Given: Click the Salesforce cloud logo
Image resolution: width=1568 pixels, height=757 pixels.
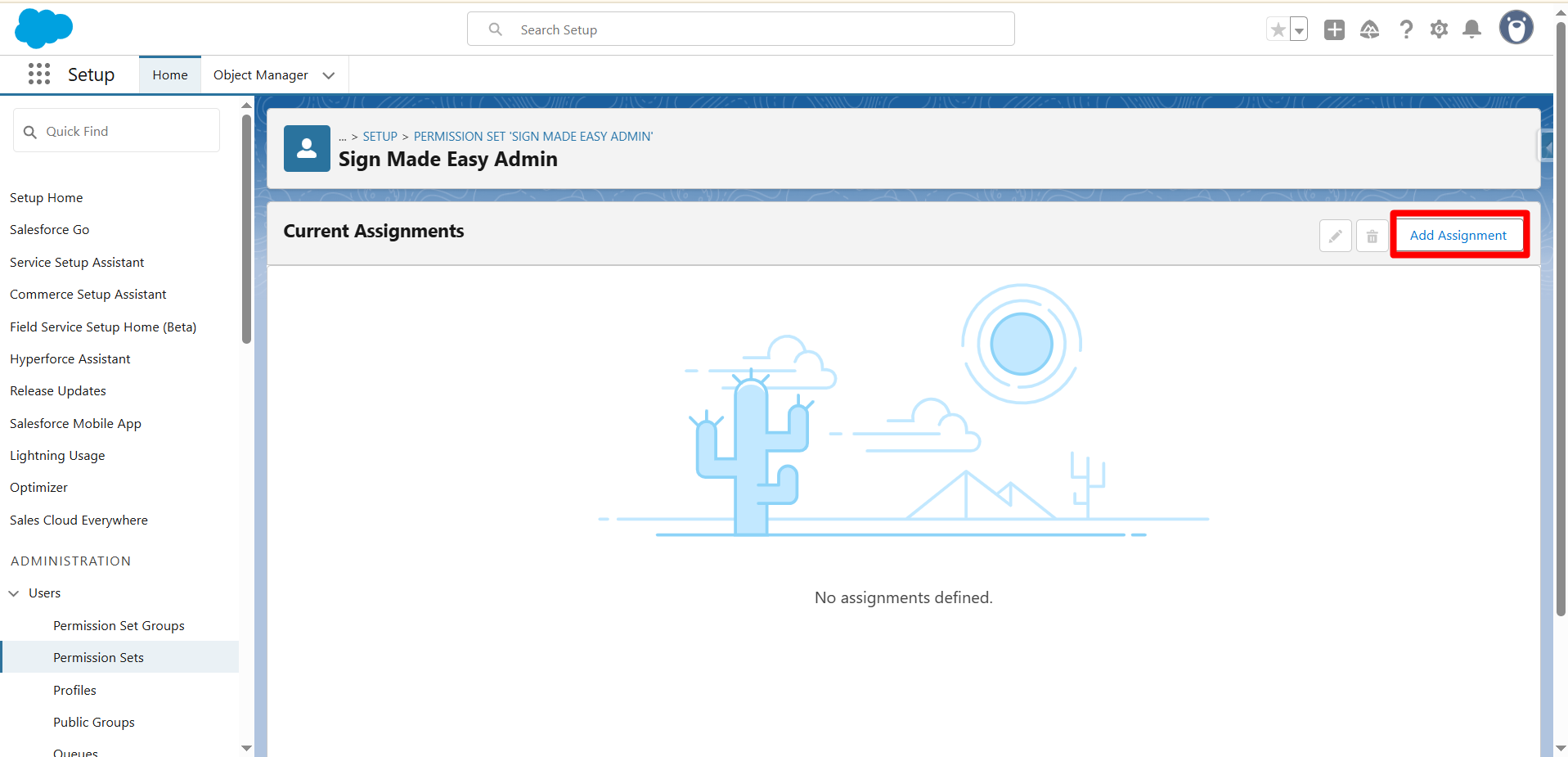Looking at the screenshot, I should click(x=44, y=29).
